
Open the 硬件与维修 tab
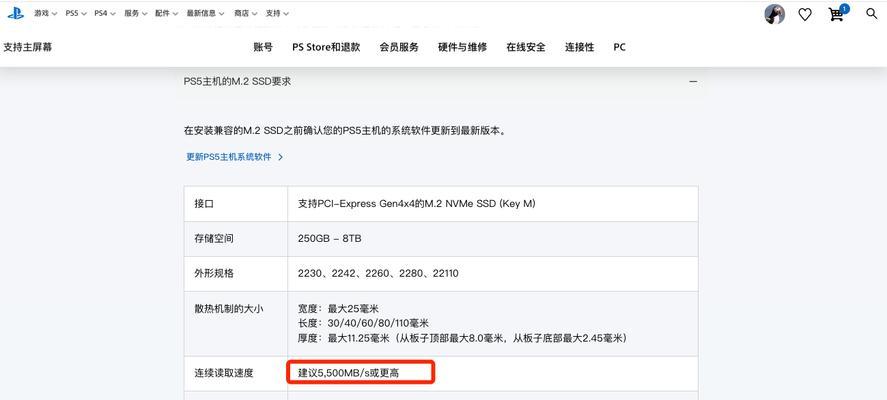pyautogui.click(x=462, y=48)
